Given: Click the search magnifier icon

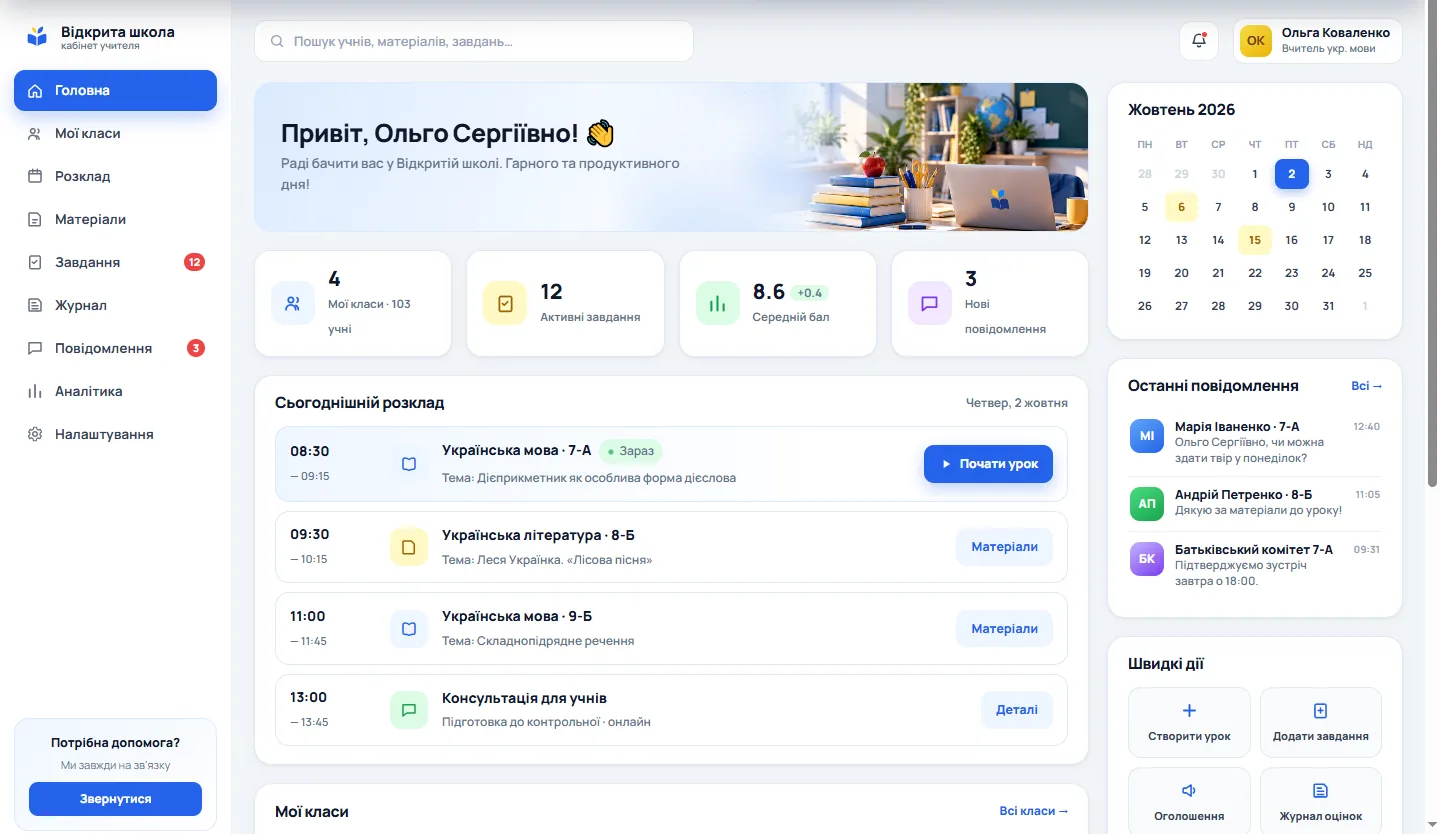Looking at the screenshot, I should [x=275, y=42].
